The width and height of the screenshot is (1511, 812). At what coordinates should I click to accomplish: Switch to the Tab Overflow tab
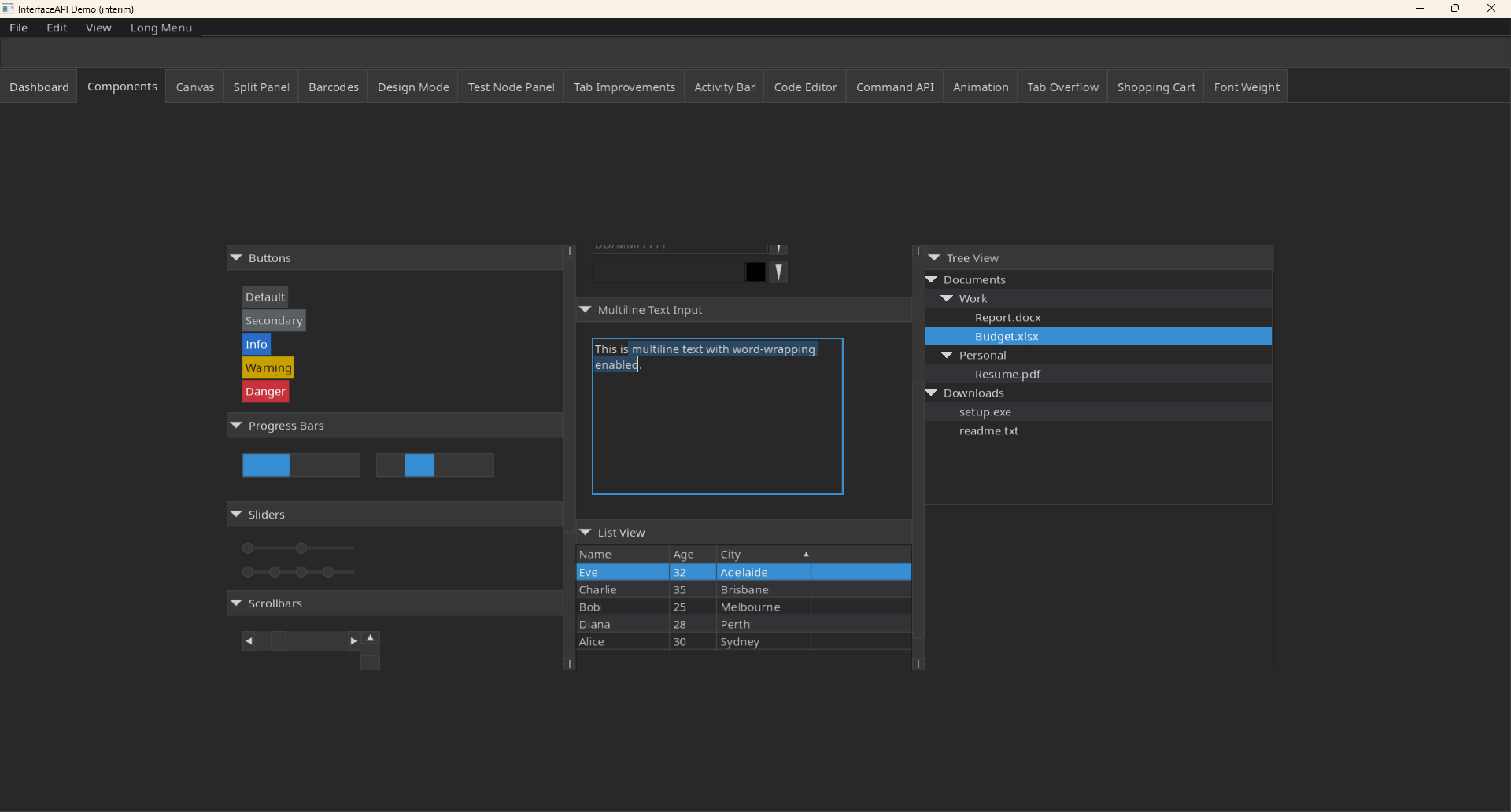(1062, 87)
